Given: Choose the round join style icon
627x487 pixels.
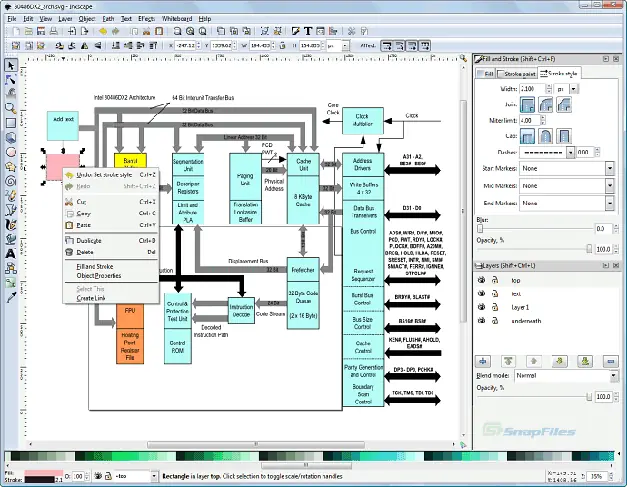Looking at the screenshot, I should pyautogui.click(x=546, y=105).
